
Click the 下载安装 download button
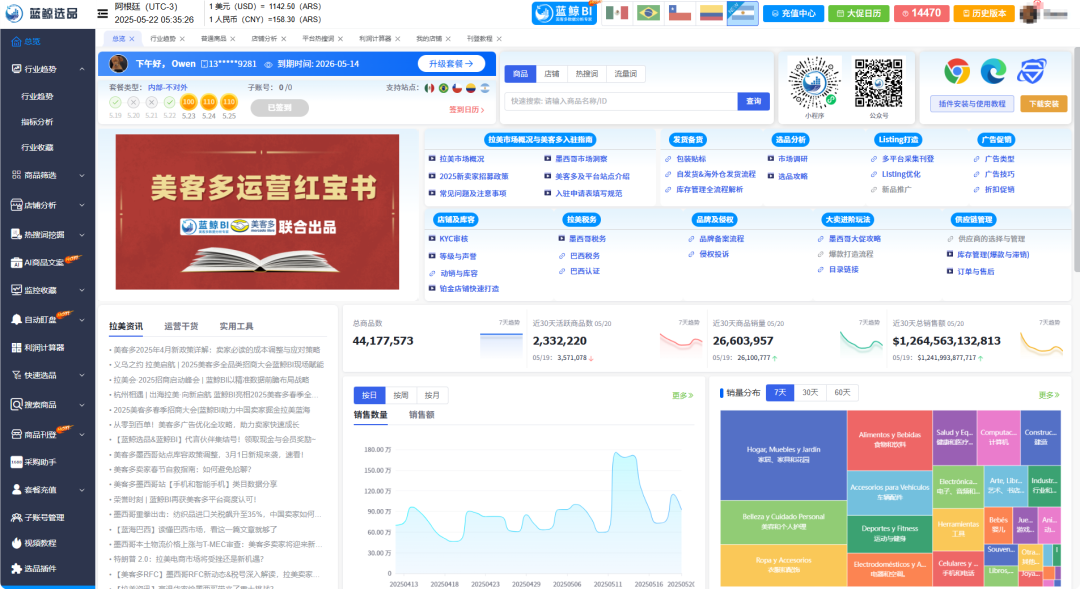pyautogui.click(x=1043, y=104)
